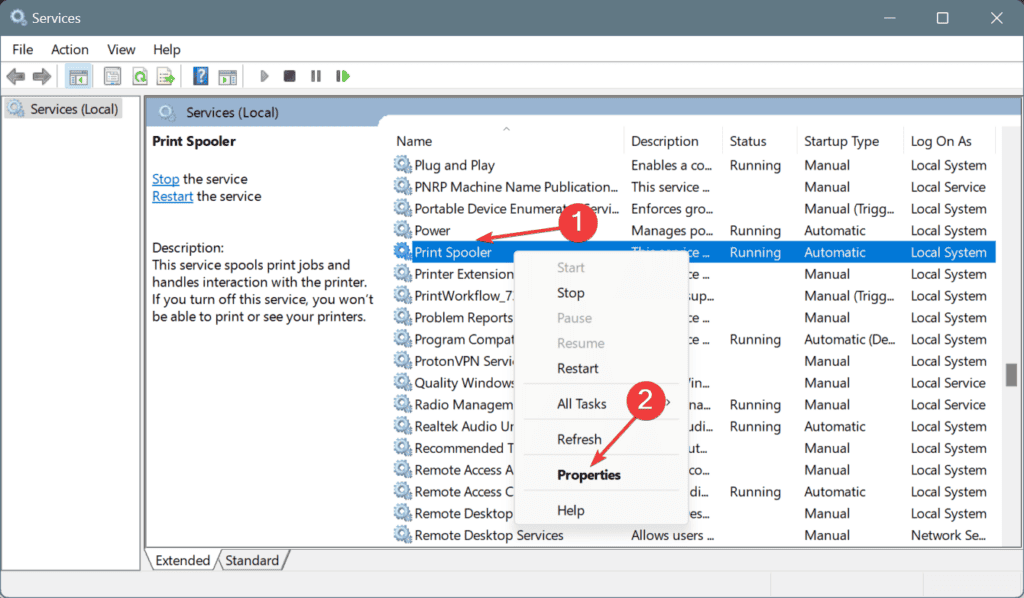Toggle the Show/Hide Console Tree icon
The image size is (1024, 598).
(x=78, y=76)
